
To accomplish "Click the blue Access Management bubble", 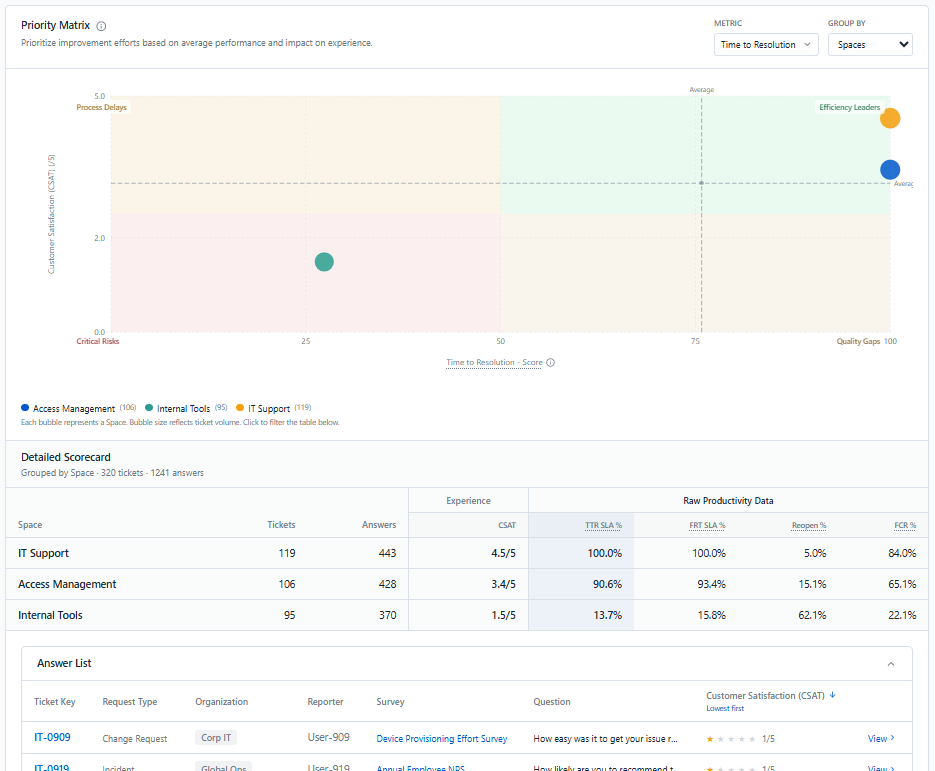I will pyautogui.click(x=890, y=169).
